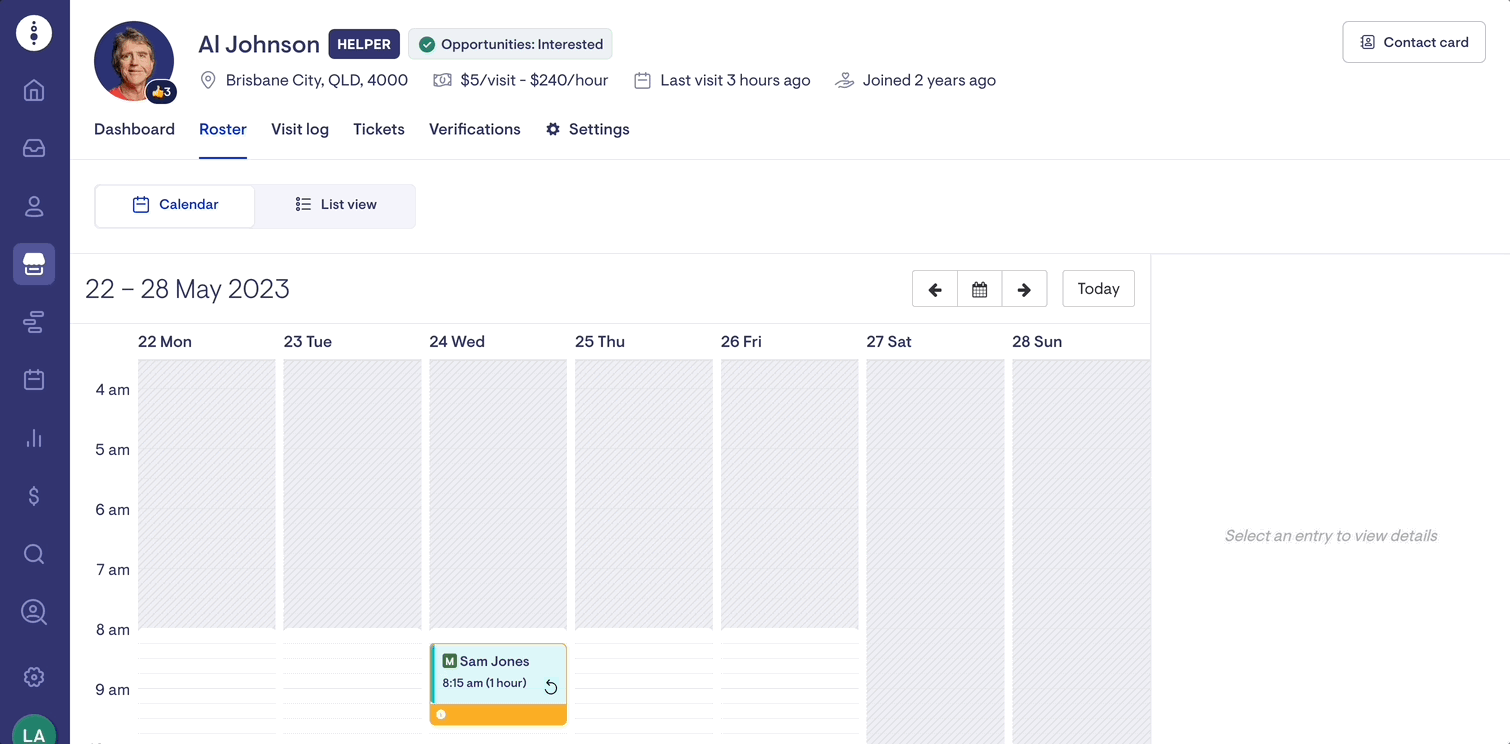Screen dimensions: 1510x744
Task: Click the dollar sign billing icon
Action: [34, 496]
